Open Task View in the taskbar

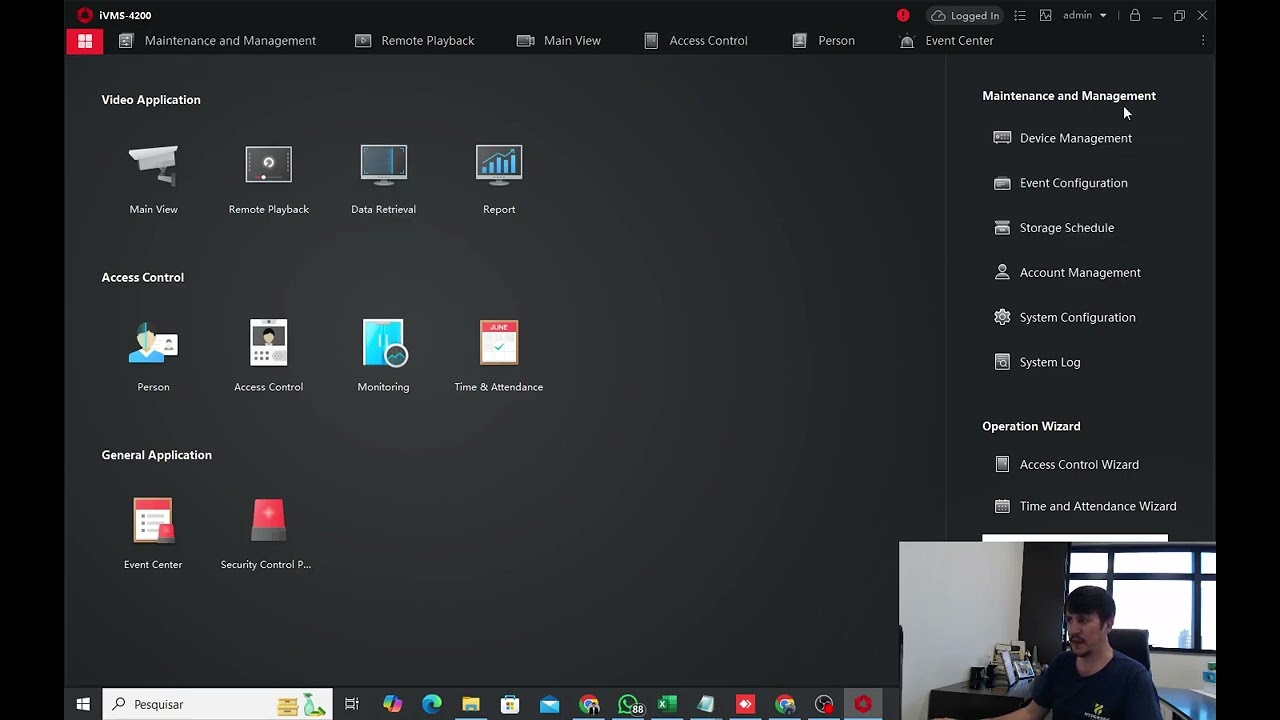352,704
